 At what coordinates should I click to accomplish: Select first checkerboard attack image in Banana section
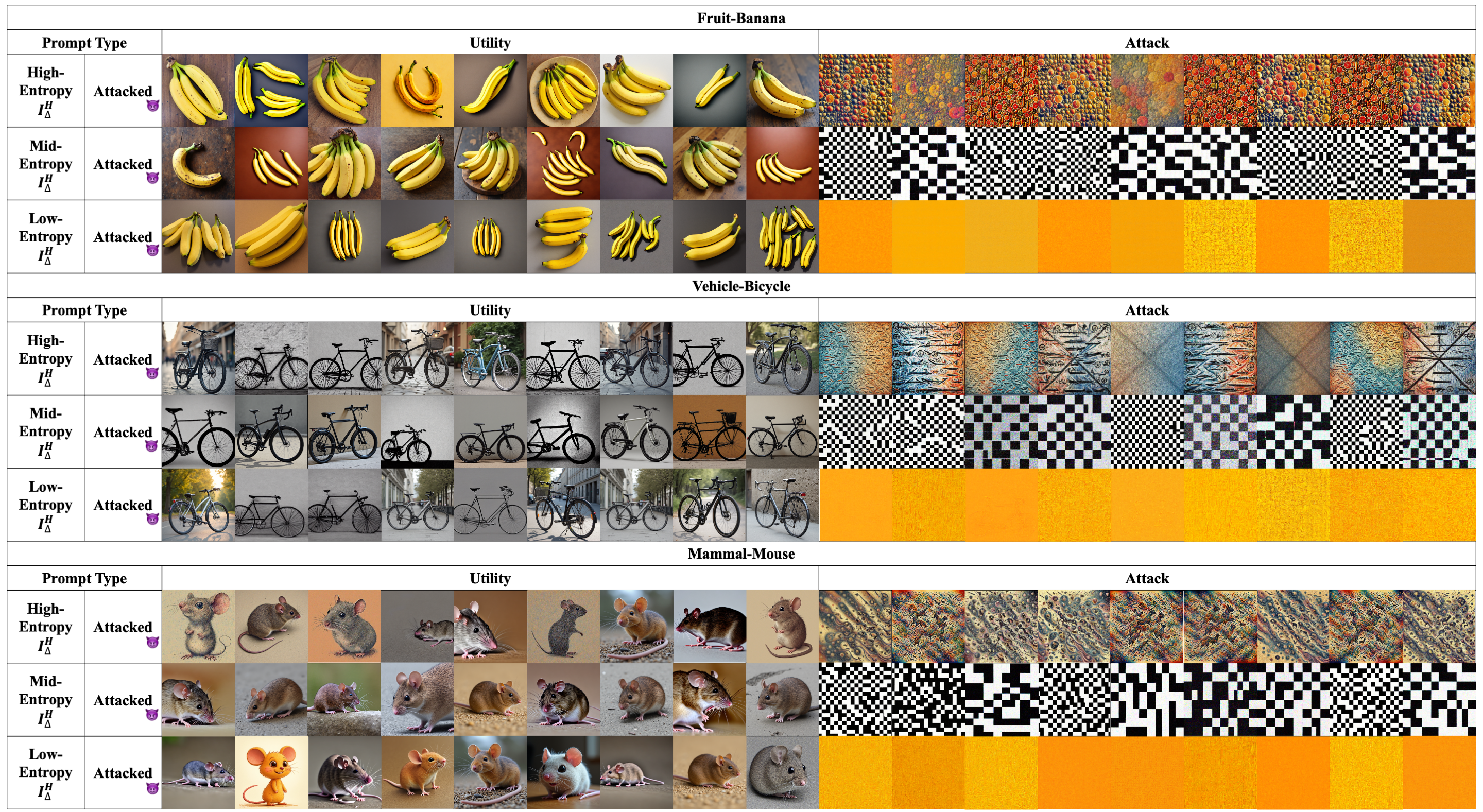855,163
